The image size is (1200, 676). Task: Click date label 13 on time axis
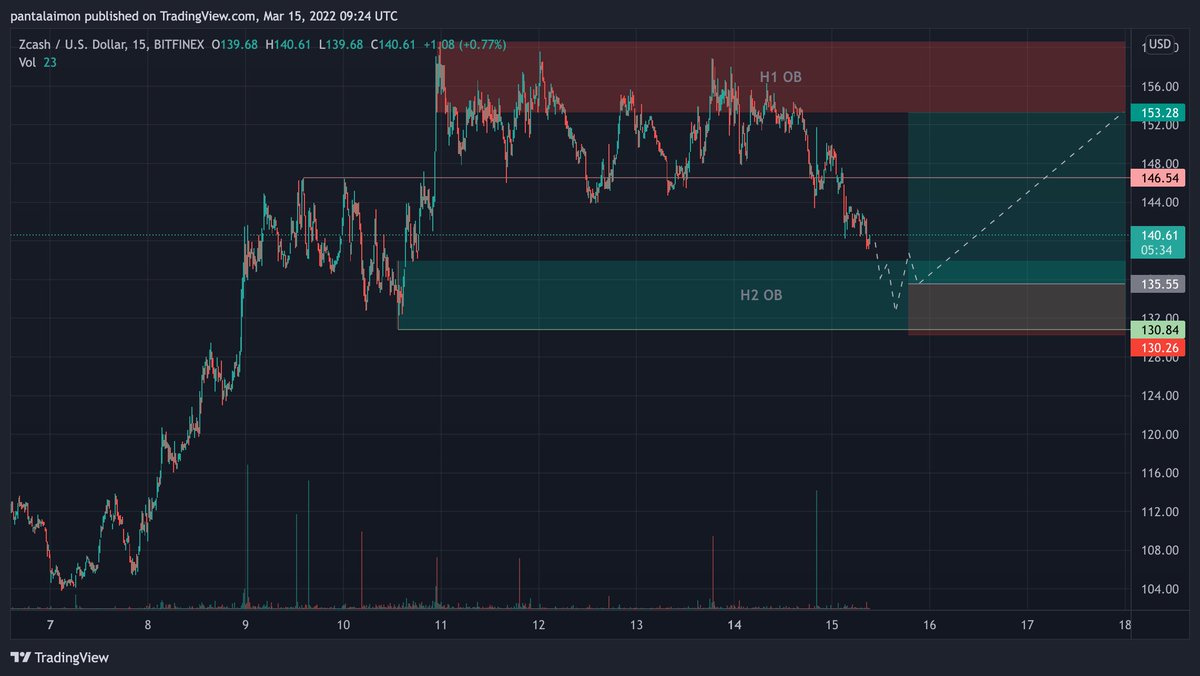(636, 625)
